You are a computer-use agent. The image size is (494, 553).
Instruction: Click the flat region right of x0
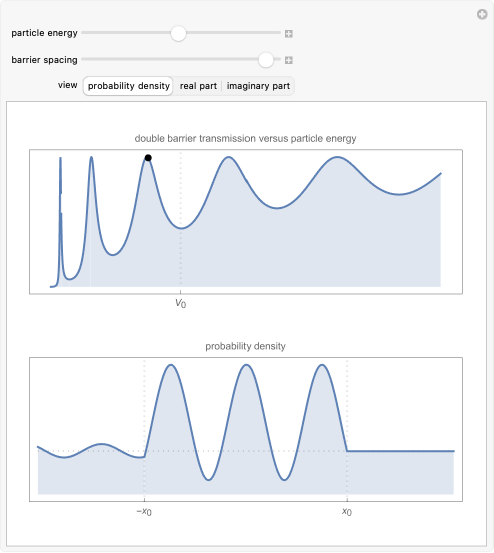[x=401, y=451]
